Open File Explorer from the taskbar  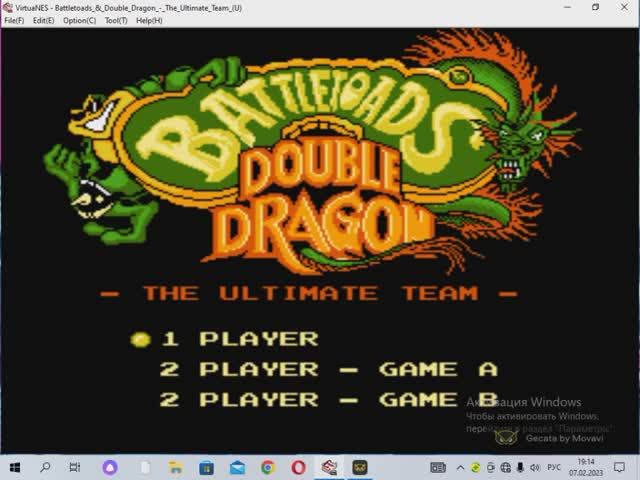[176, 467]
